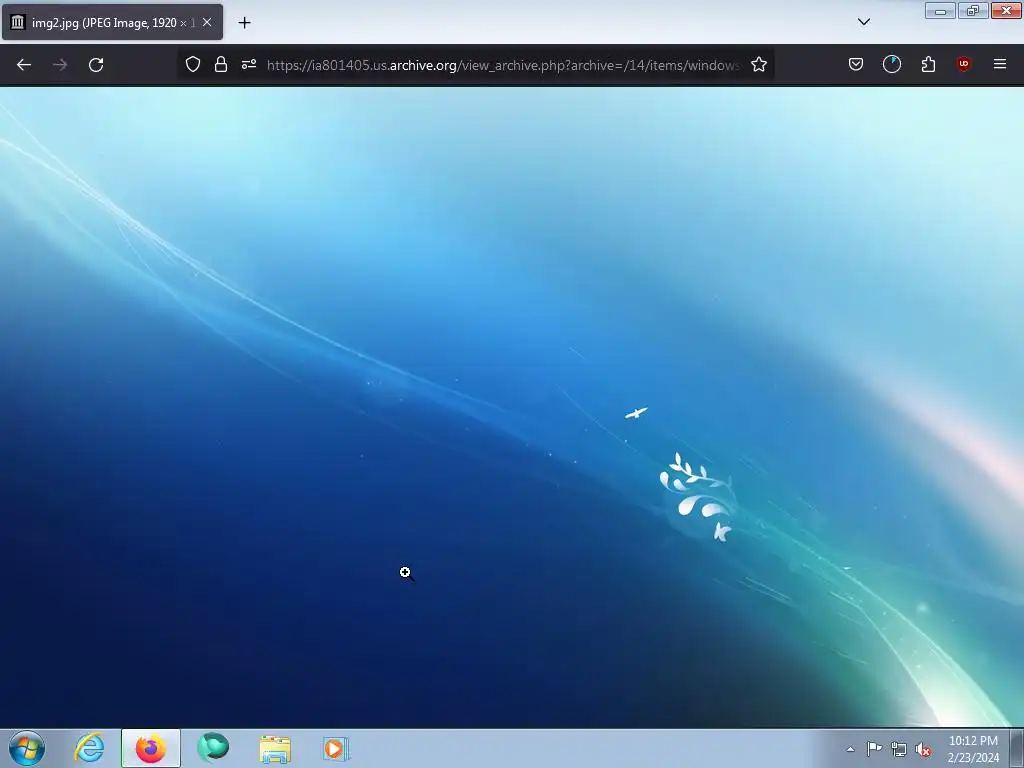
Task: Restore down the Firefox window
Action: tap(973, 11)
